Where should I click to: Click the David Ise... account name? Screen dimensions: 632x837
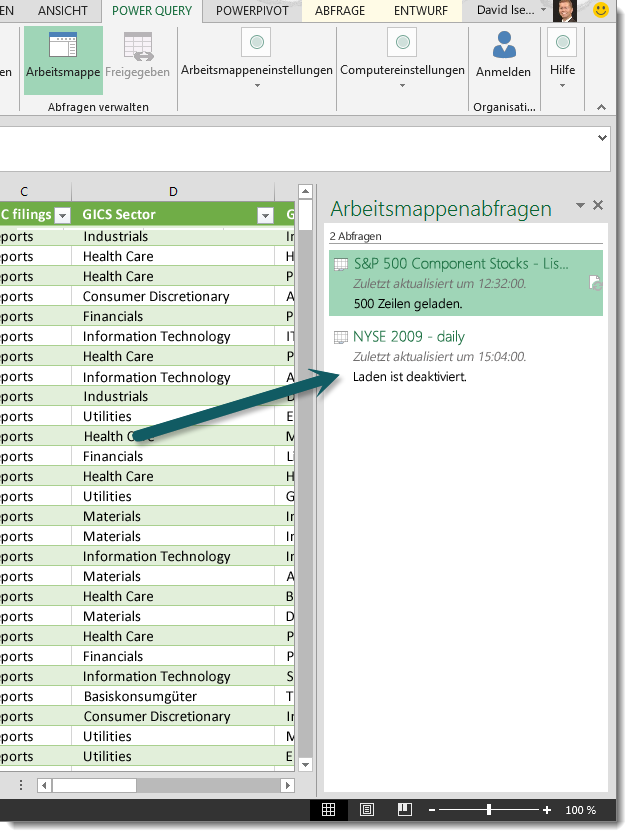(505, 10)
